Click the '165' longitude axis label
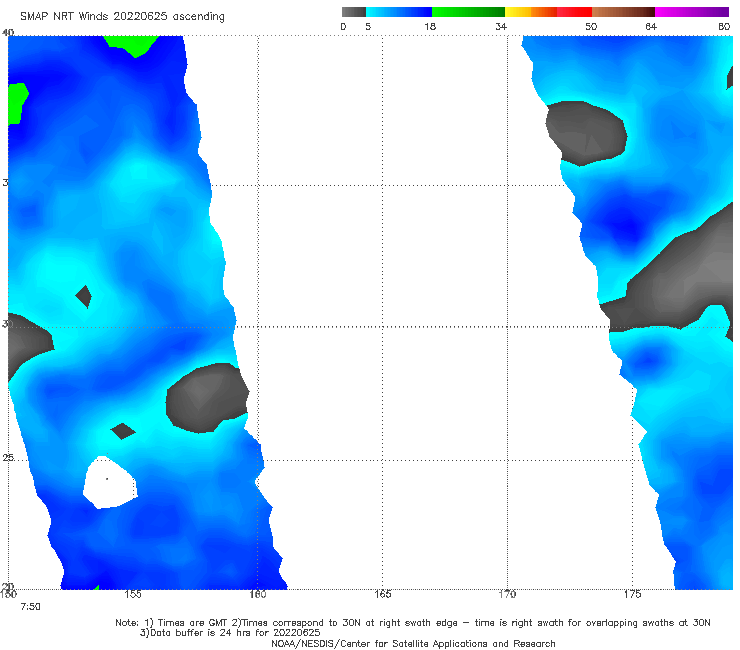This screenshot has height=650, width=740. pos(382,594)
